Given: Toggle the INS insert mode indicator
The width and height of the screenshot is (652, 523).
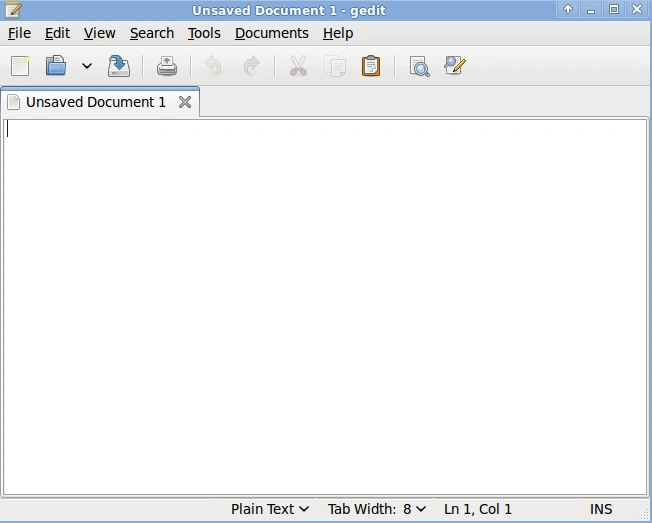Looking at the screenshot, I should pos(601,509).
